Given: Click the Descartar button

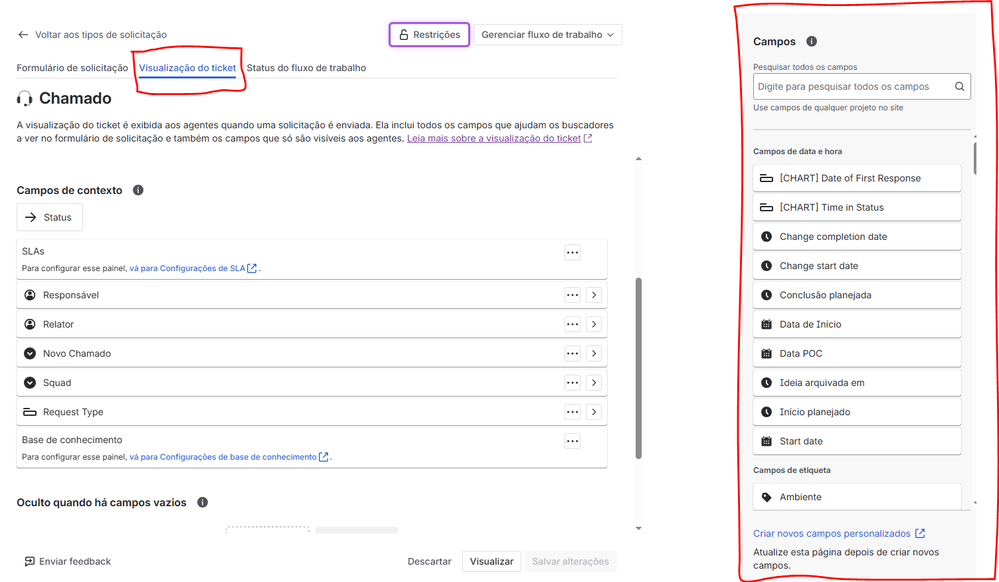Looking at the screenshot, I should (429, 562).
